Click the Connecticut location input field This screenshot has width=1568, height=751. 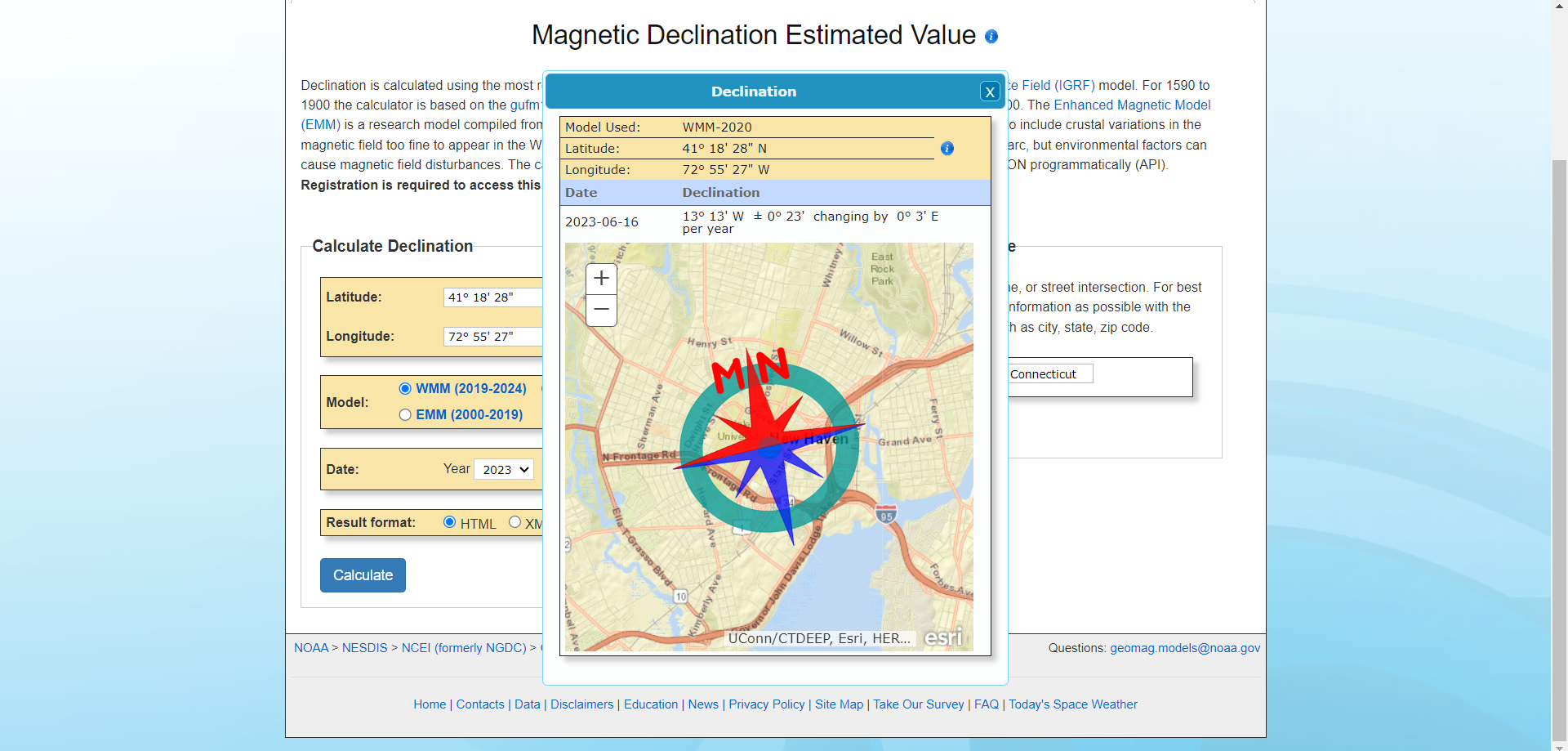pyautogui.click(x=1049, y=373)
